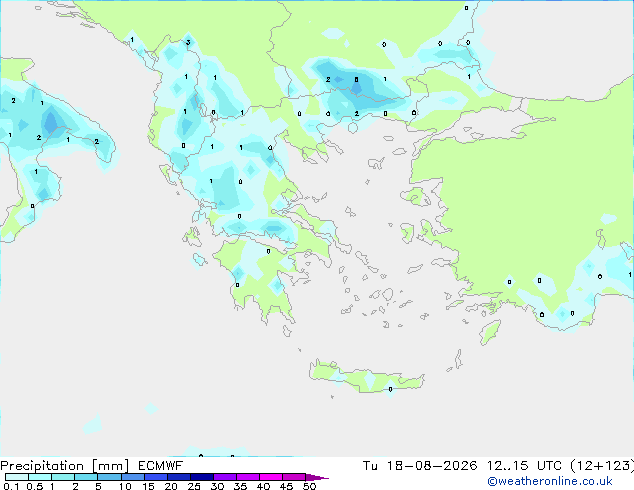Screen dimensions: 634x490
Task: Click the "ECMWF" model label
Action: click(x=161, y=466)
